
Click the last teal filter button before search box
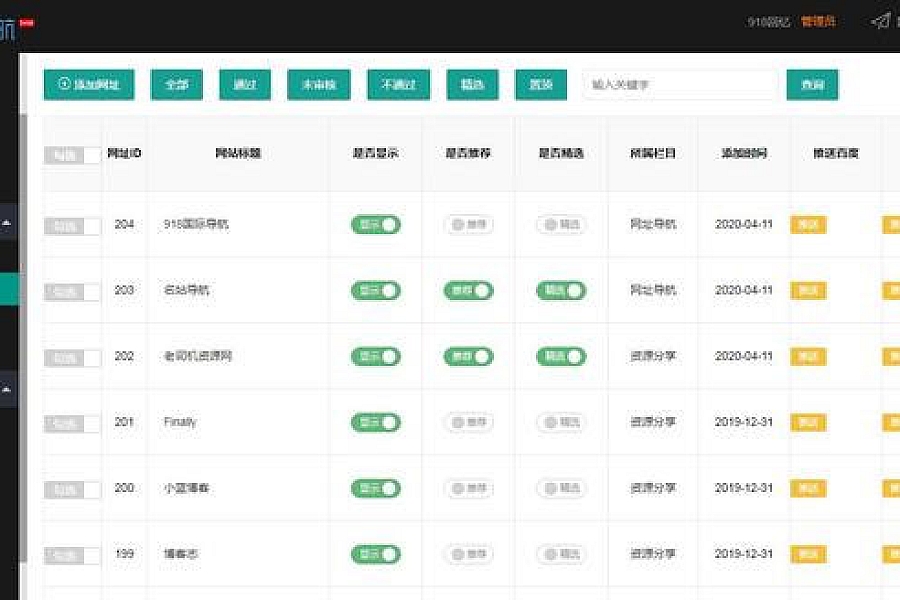(x=541, y=84)
